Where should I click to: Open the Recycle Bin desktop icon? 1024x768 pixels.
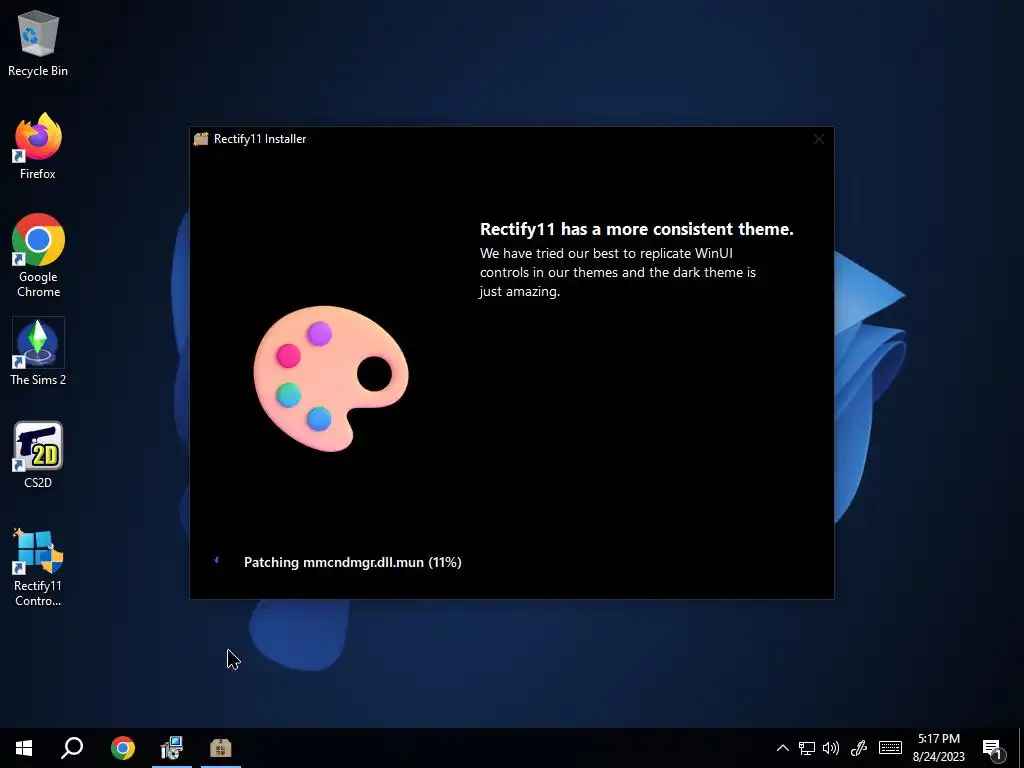[x=38, y=44]
